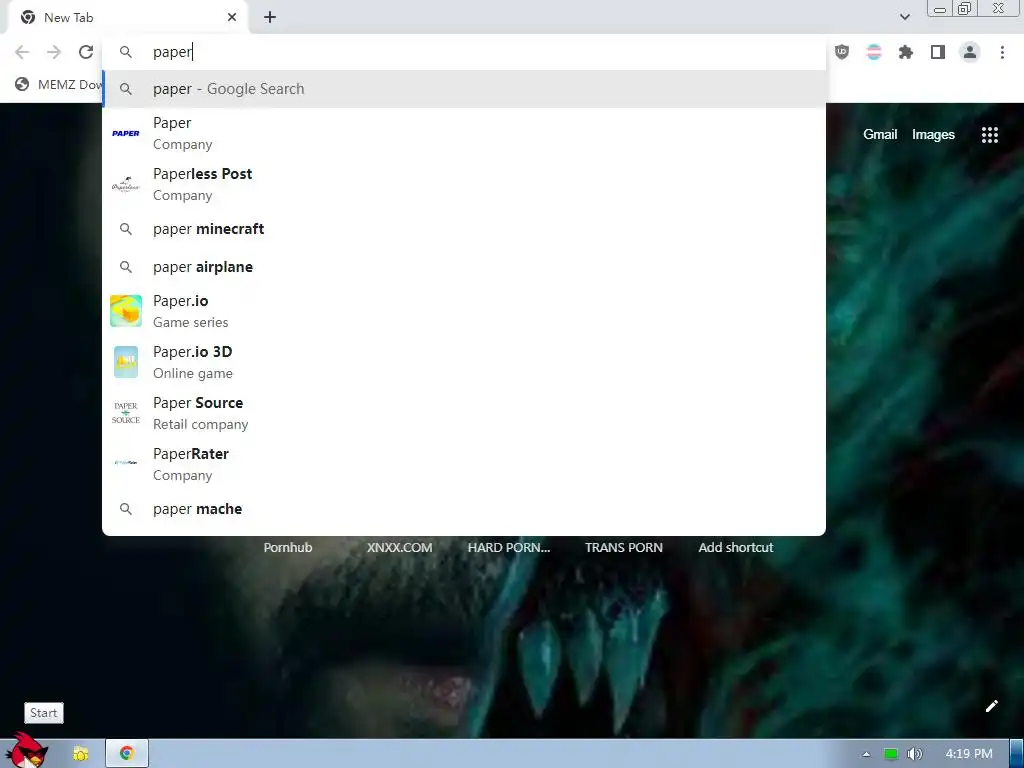Click the green network tray icon
Screen dimensions: 1024x768
[x=891, y=754]
